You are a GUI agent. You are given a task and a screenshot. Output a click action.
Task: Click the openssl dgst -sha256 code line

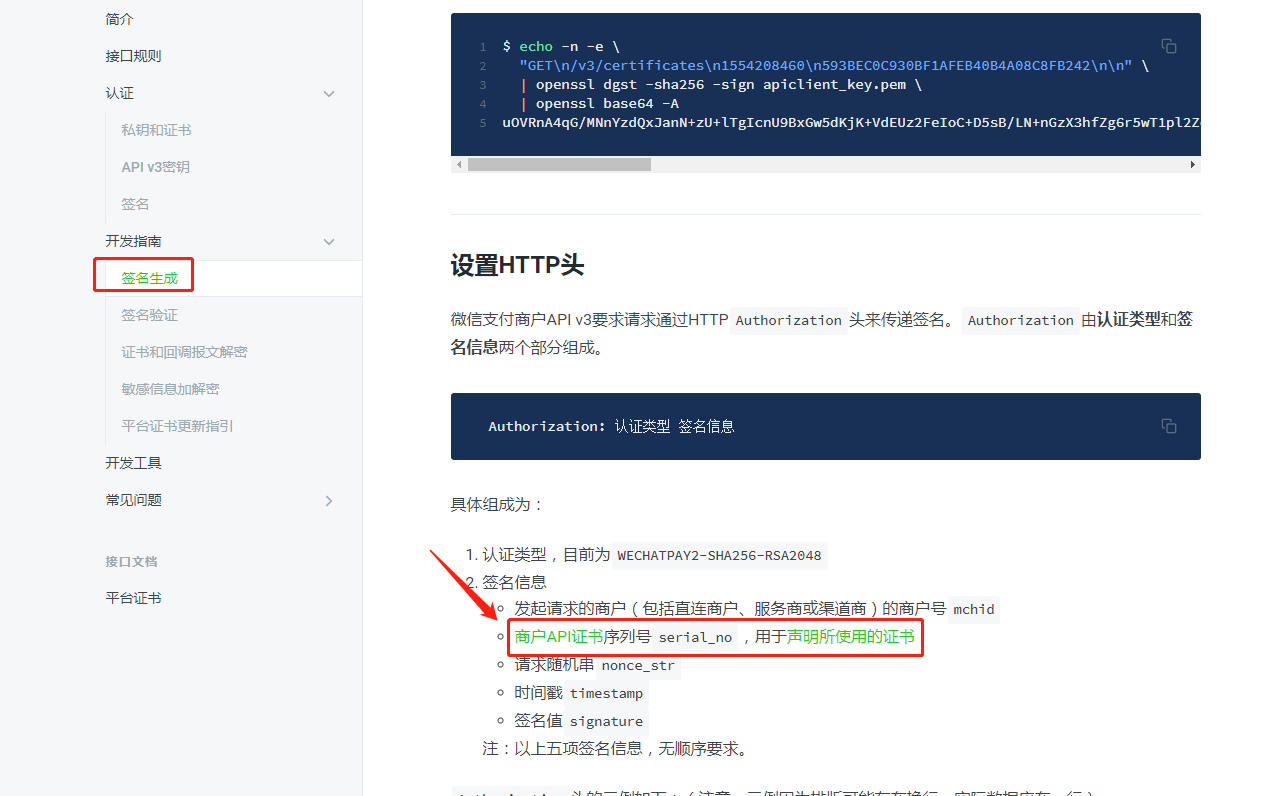tap(721, 84)
